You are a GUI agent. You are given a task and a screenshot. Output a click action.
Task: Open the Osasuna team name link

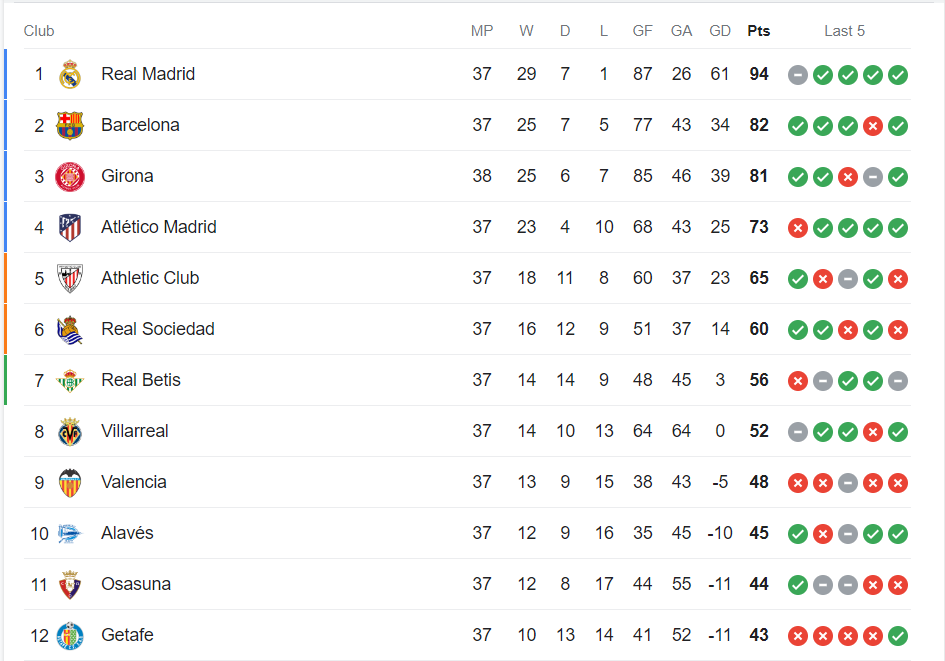[x=136, y=584]
